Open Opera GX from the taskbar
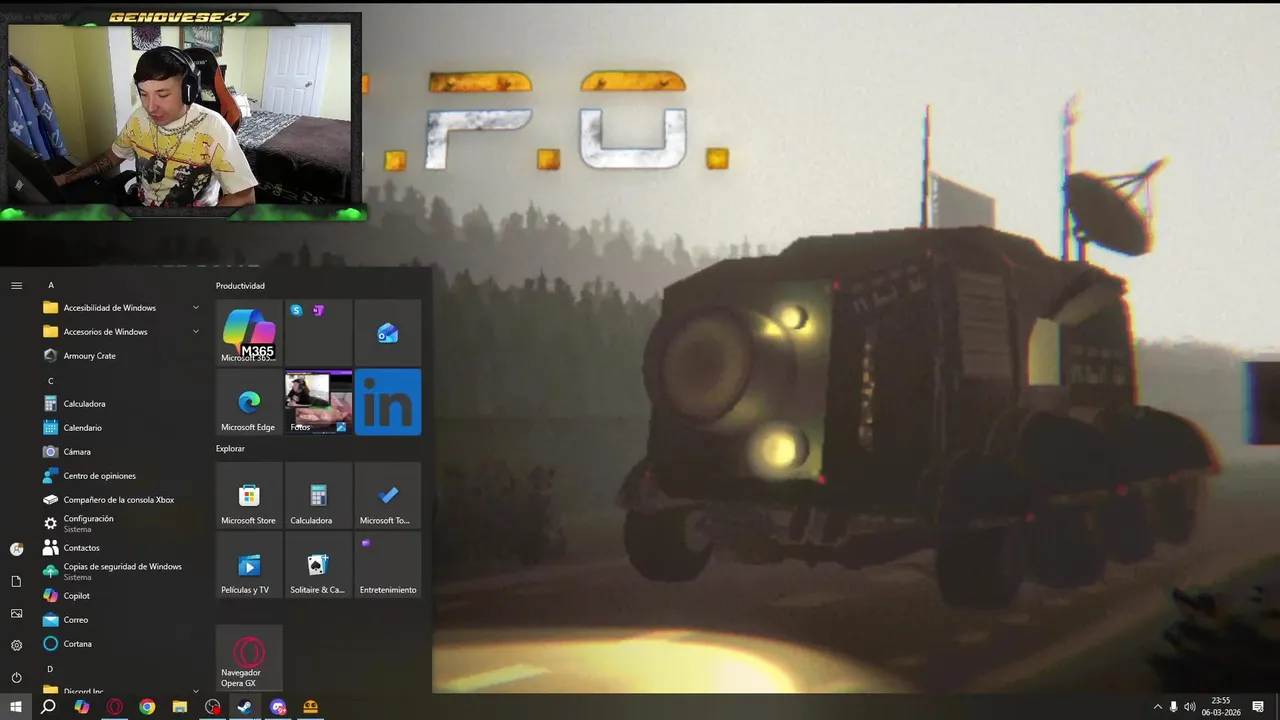Viewport: 1280px width, 720px height. [x=115, y=707]
